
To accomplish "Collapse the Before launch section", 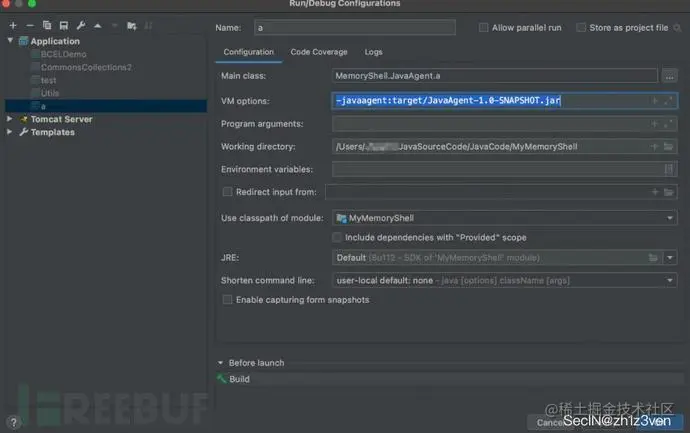I will (x=220, y=363).
